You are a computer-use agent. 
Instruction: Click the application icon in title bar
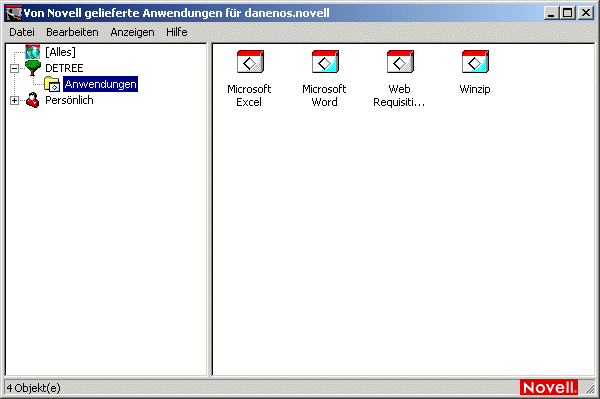tap(13, 13)
